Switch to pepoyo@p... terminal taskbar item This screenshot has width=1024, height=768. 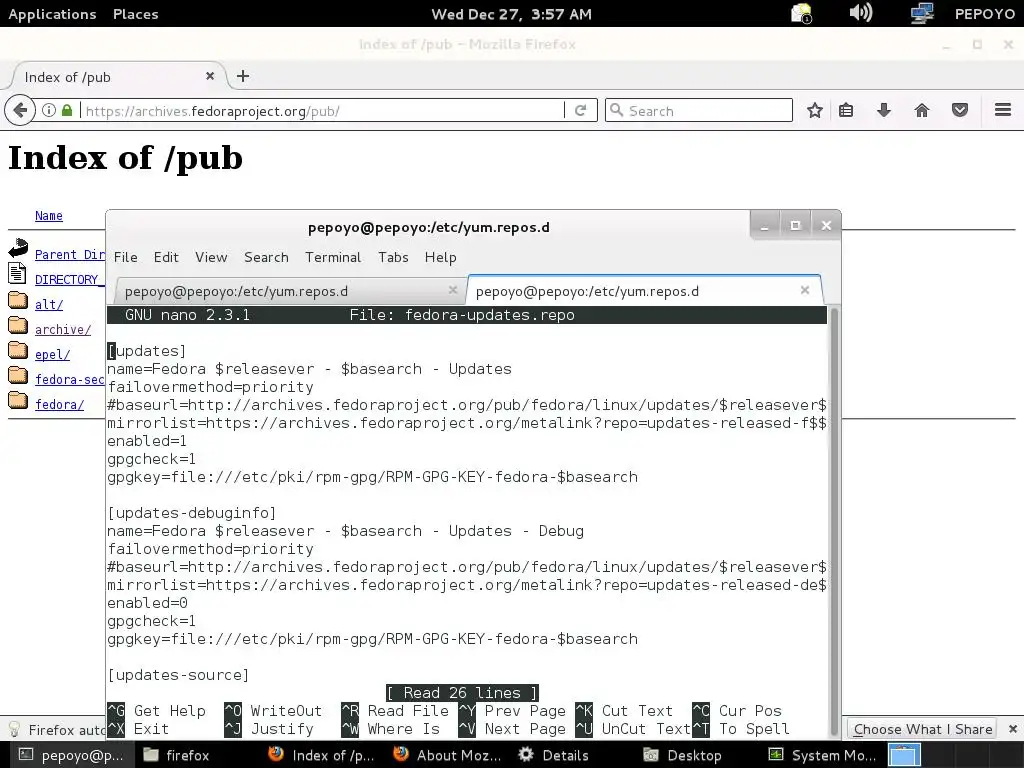[70, 755]
